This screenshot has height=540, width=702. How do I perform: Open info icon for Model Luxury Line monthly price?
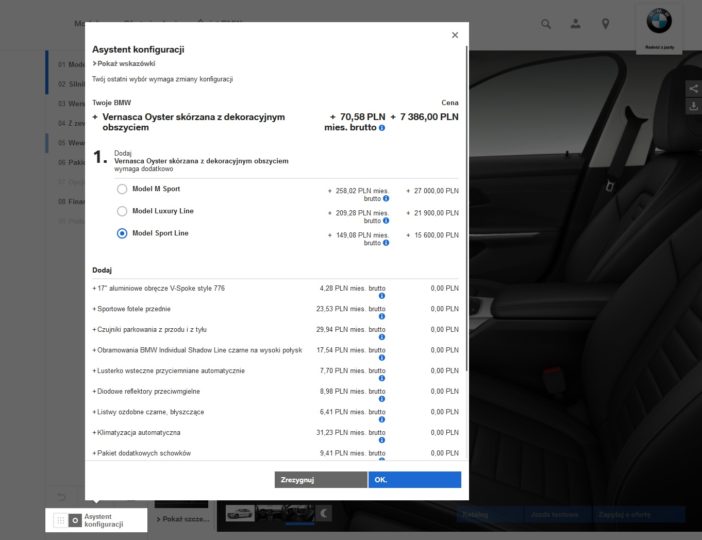(x=386, y=220)
